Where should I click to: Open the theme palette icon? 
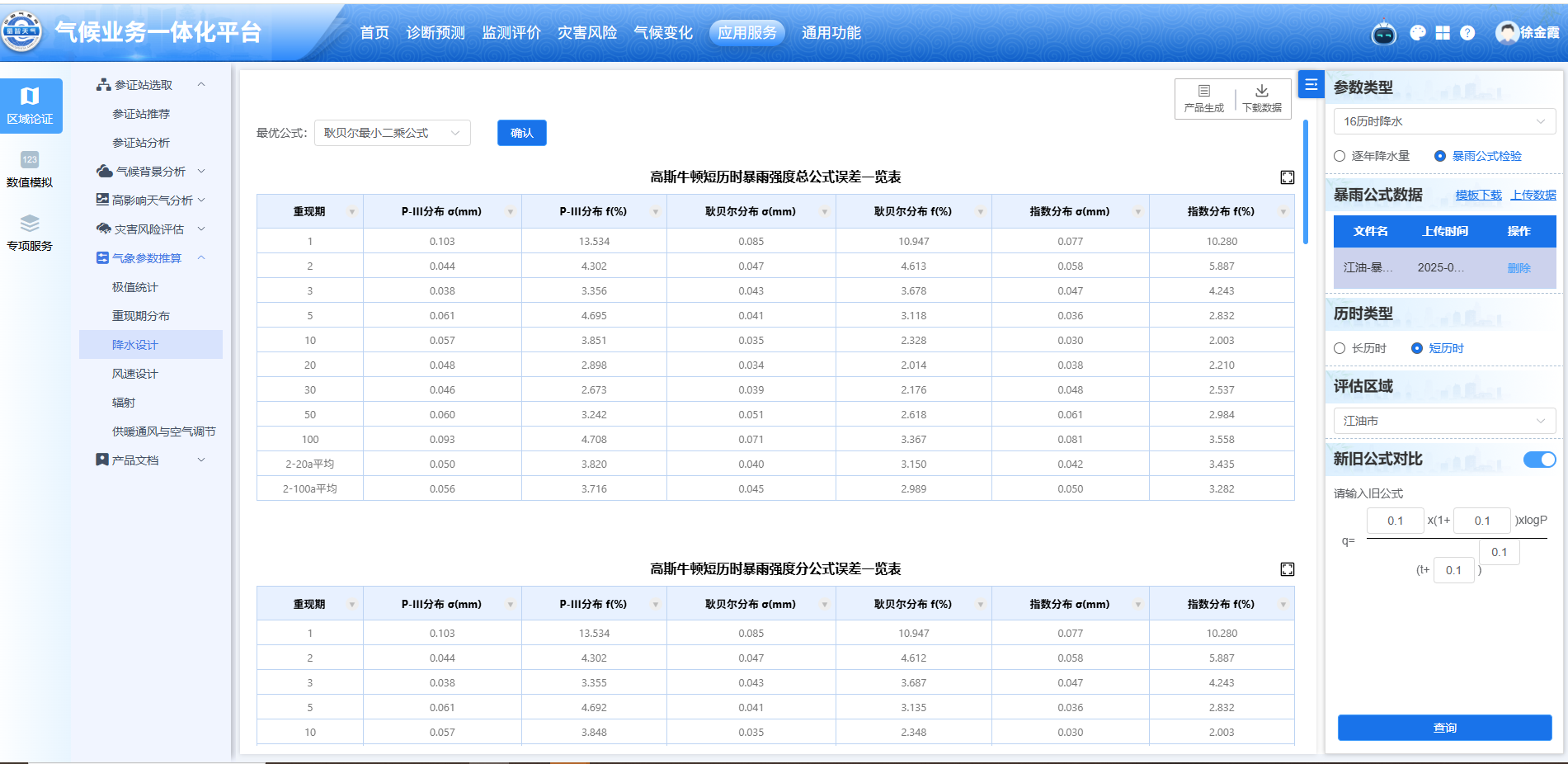pos(1418,33)
